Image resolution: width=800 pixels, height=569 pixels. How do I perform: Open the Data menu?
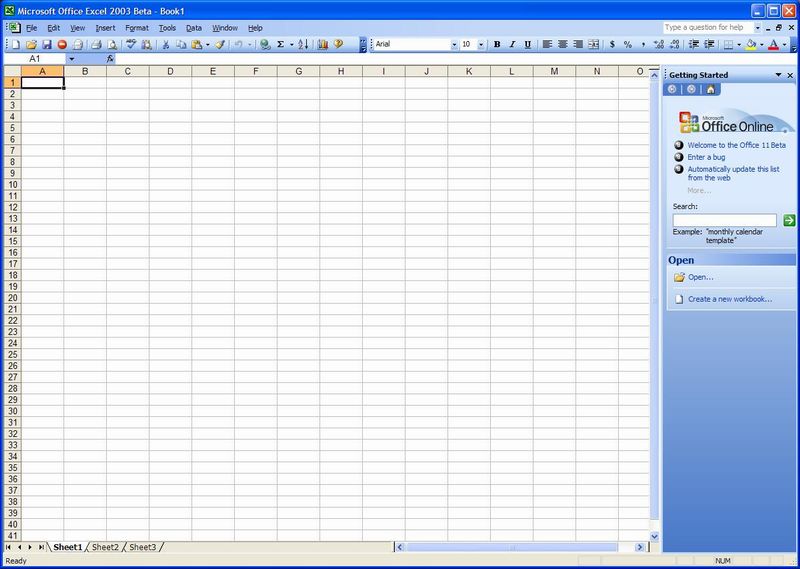tap(193, 28)
